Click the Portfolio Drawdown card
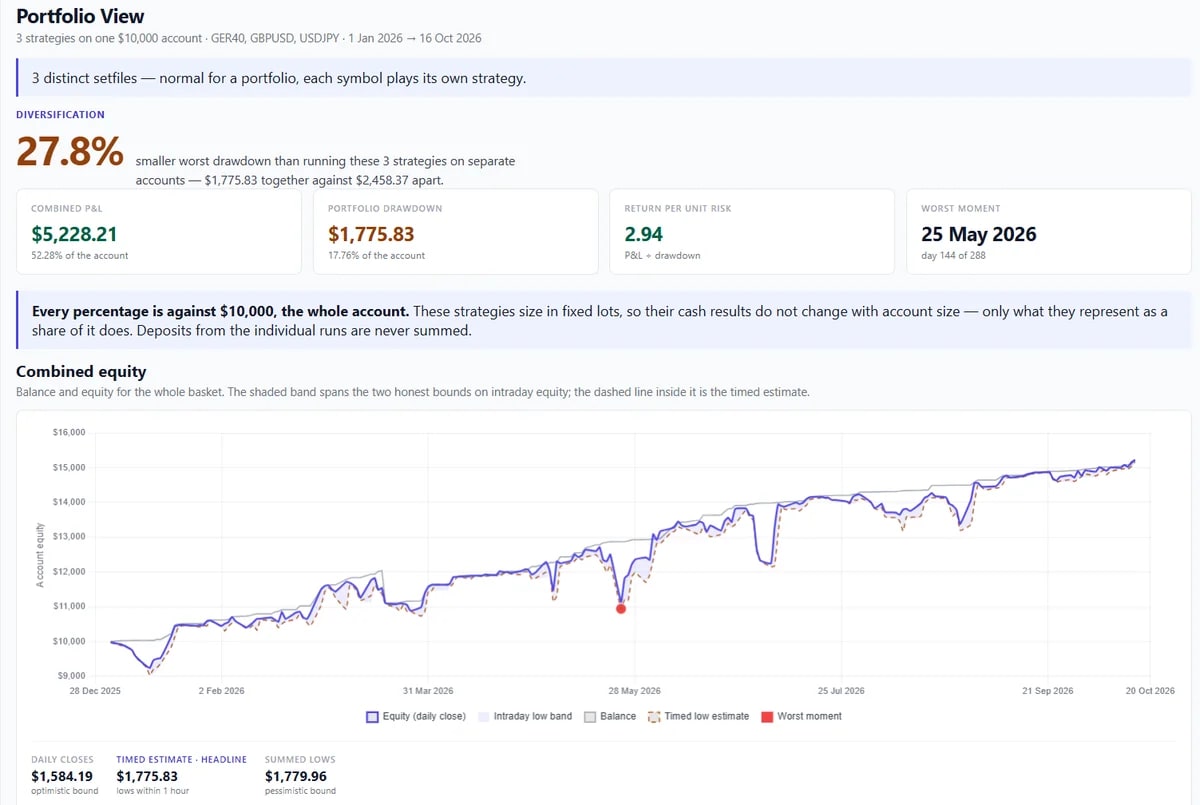 [x=455, y=232]
